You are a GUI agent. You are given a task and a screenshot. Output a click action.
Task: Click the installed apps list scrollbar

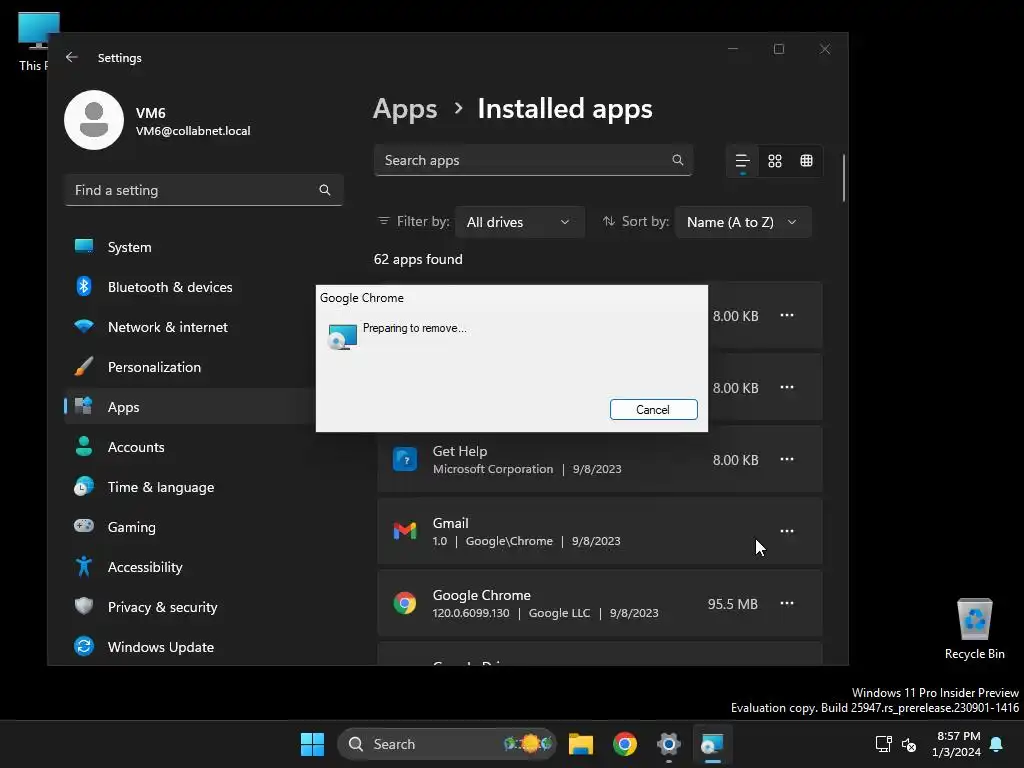tap(844, 178)
